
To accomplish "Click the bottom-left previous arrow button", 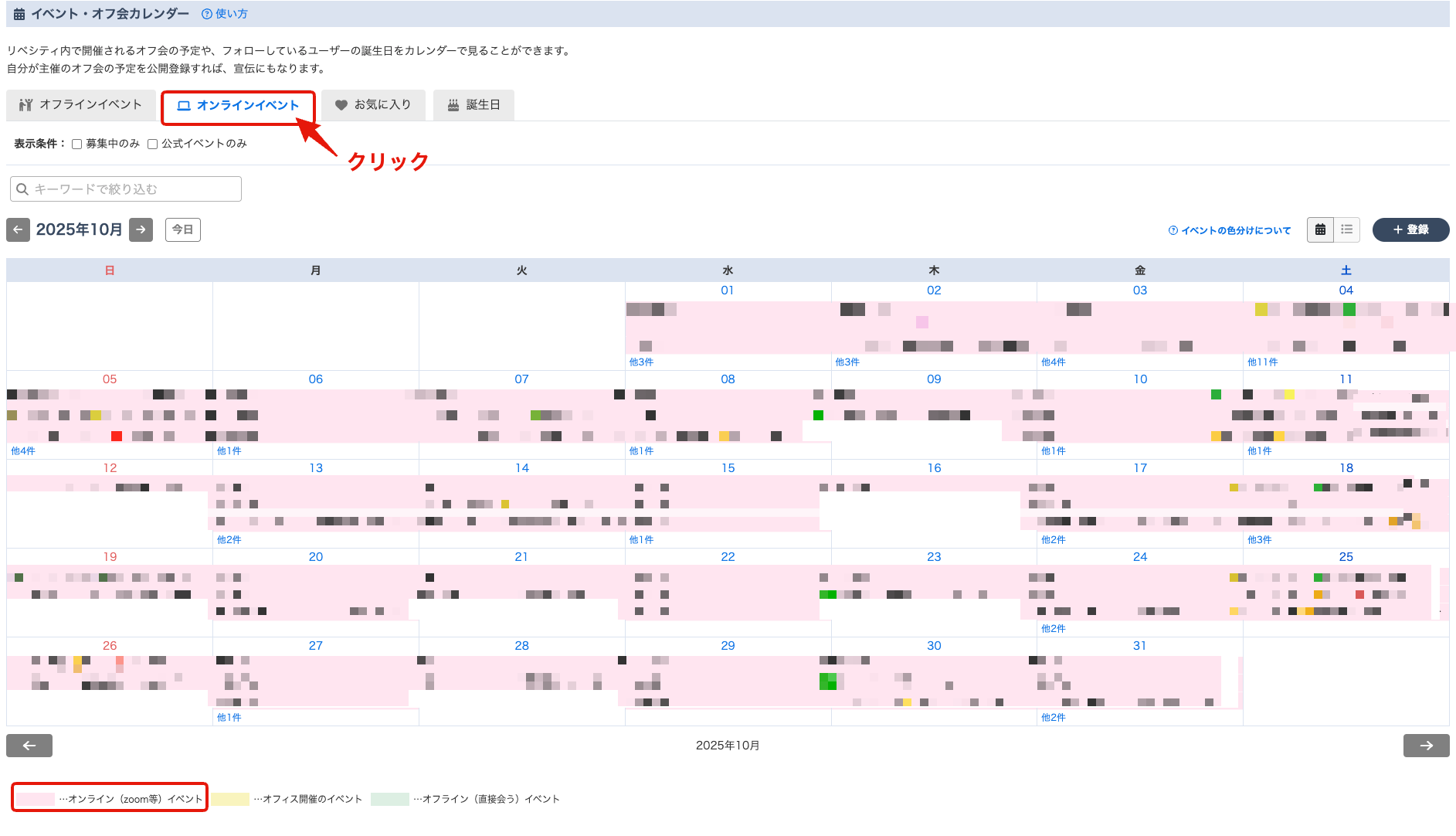I will click(29, 745).
